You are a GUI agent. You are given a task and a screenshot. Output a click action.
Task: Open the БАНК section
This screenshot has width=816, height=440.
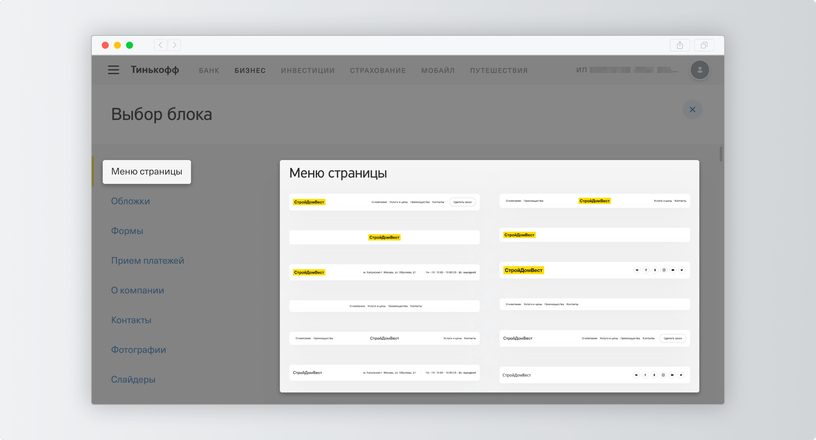(209, 70)
